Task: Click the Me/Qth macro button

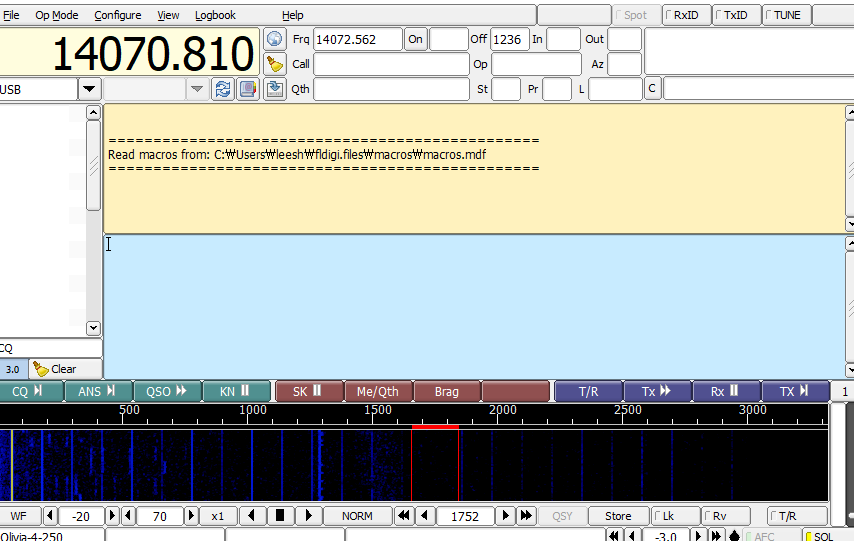Action: click(x=379, y=391)
